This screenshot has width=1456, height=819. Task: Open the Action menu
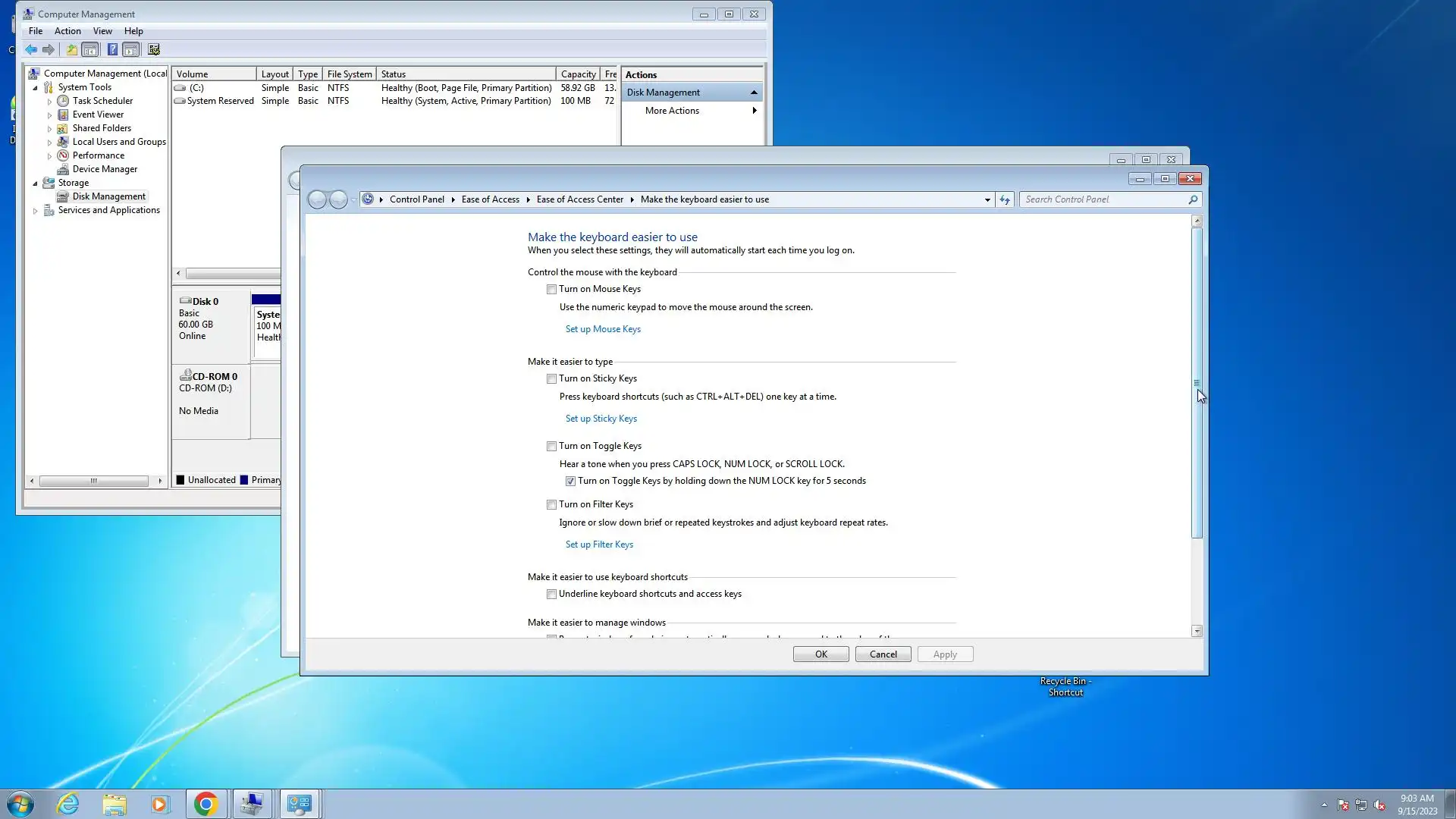[67, 31]
